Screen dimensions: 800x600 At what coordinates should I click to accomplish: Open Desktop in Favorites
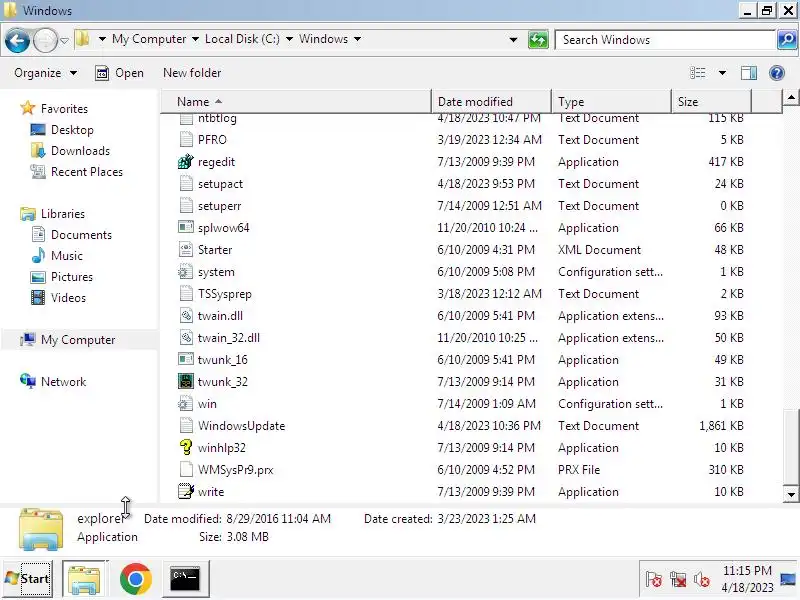pyautogui.click(x=72, y=130)
